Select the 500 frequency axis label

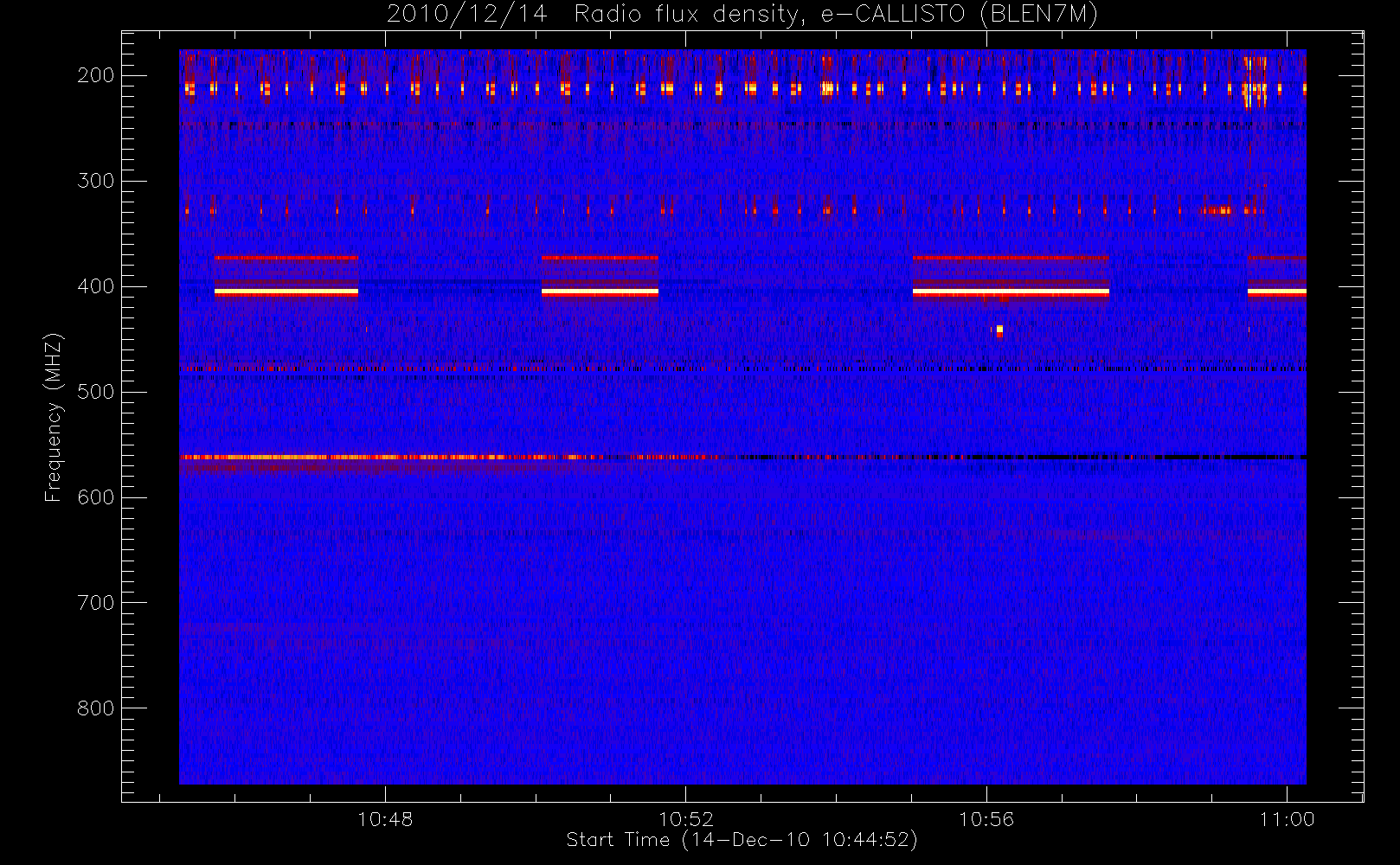coord(95,392)
